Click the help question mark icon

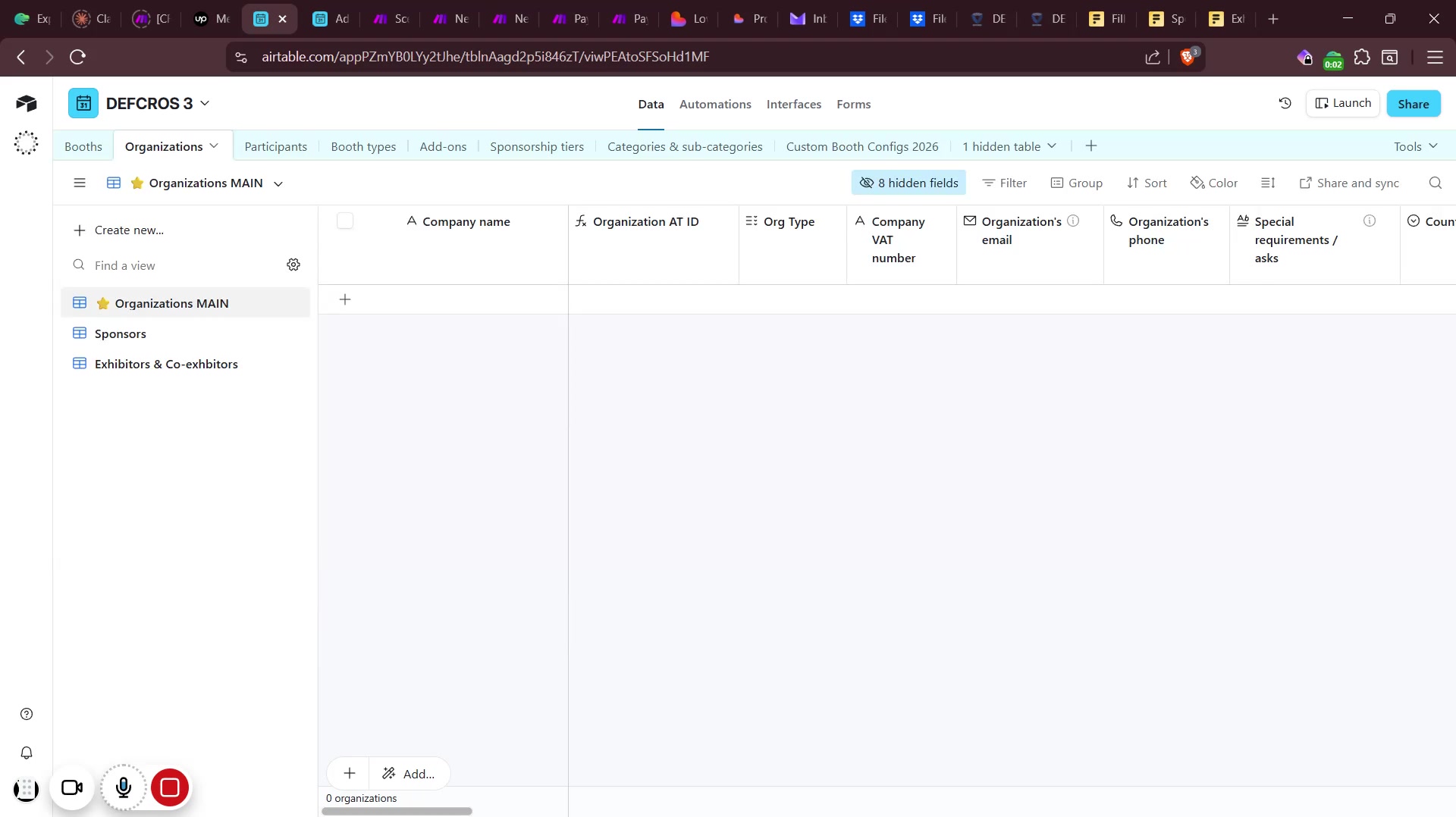pyautogui.click(x=27, y=714)
